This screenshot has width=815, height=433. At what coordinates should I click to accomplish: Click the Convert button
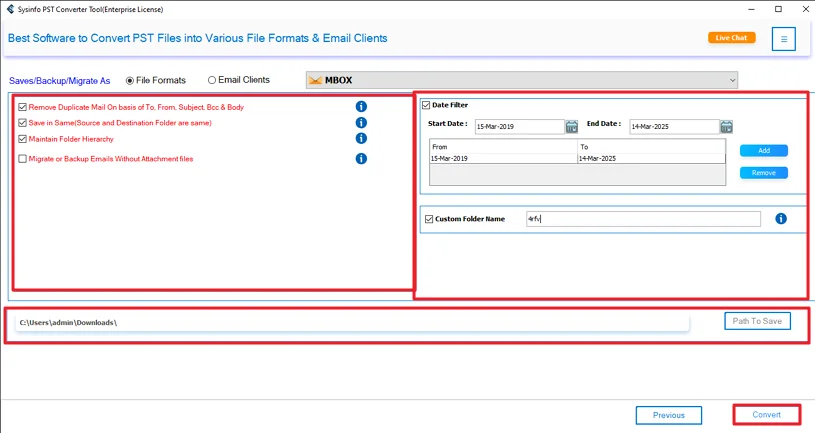(767, 415)
